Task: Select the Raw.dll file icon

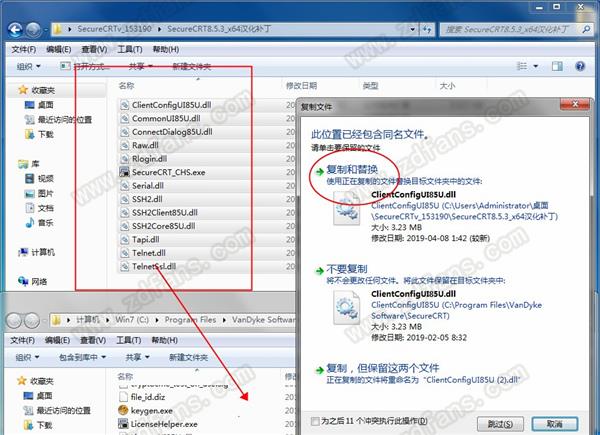Action: pyautogui.click(x=124, y=145)
